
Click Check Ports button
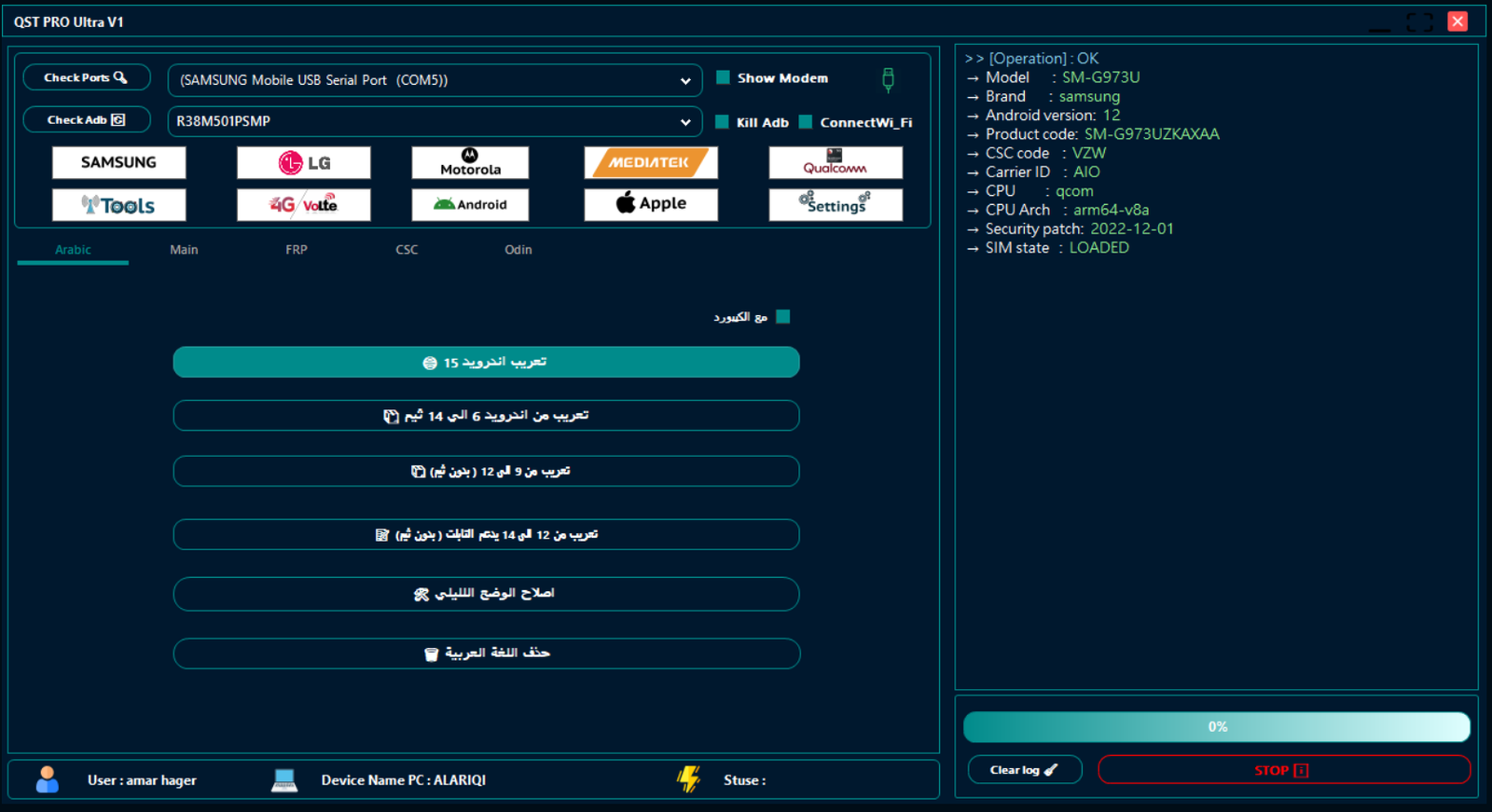pos(87,77)
